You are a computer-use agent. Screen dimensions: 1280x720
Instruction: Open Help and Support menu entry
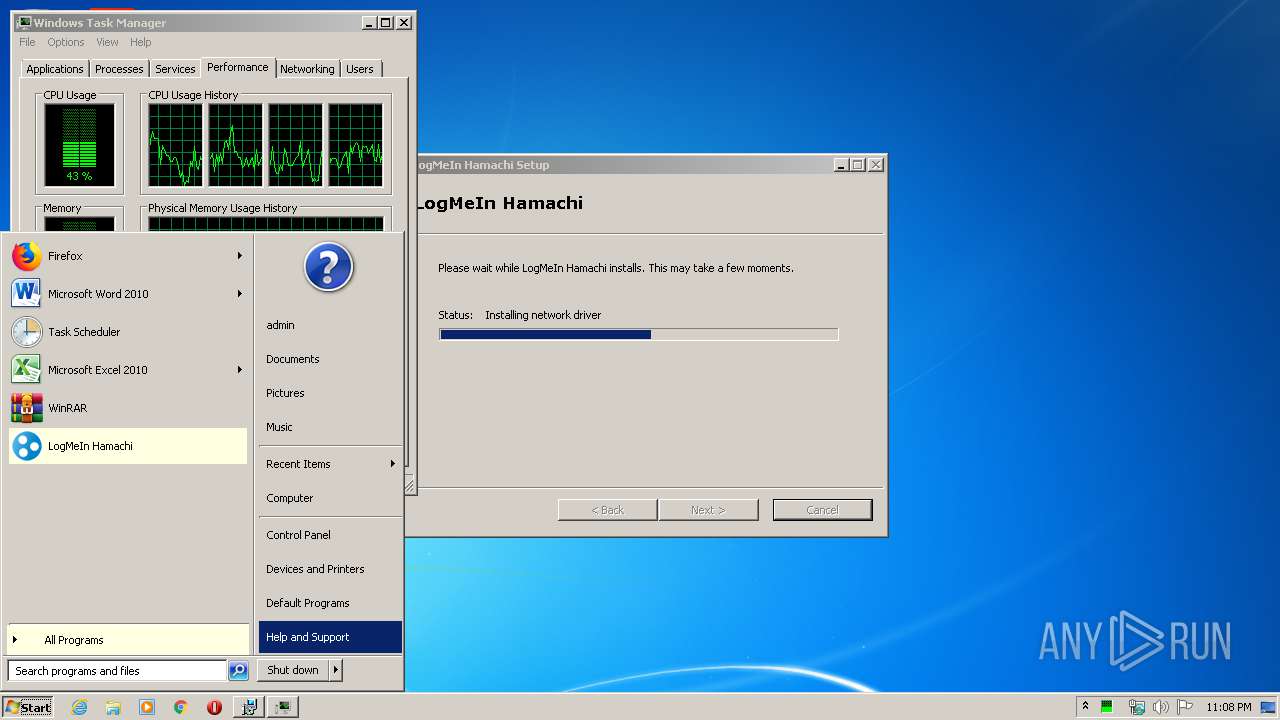click(x=330, y=637)
